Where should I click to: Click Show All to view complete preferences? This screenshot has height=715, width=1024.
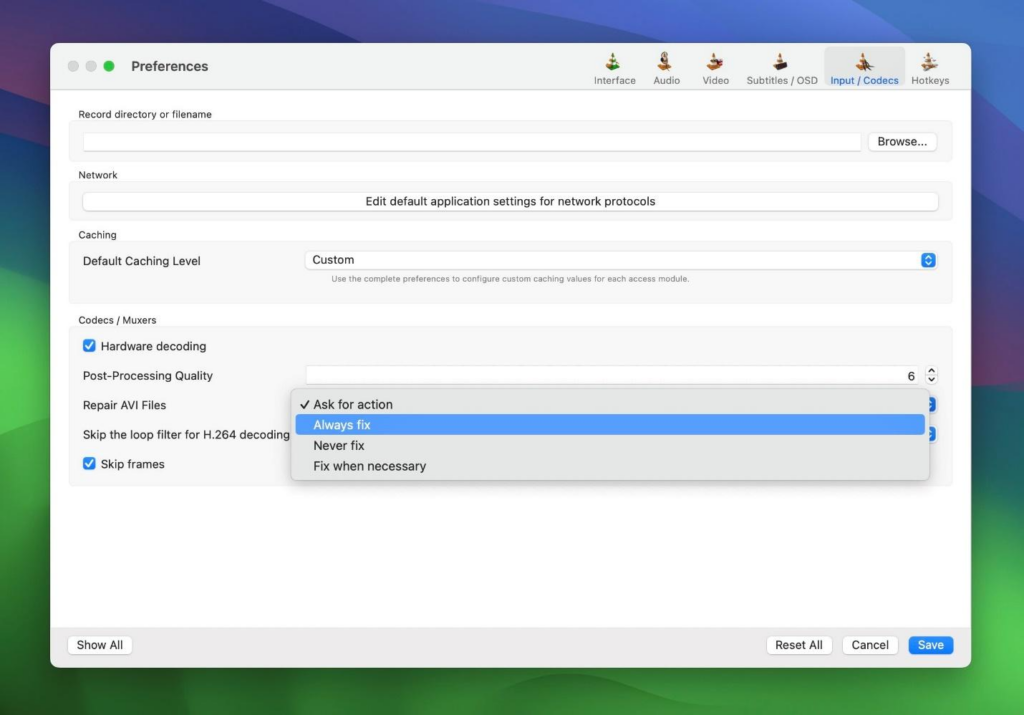[x=100, y=645]
